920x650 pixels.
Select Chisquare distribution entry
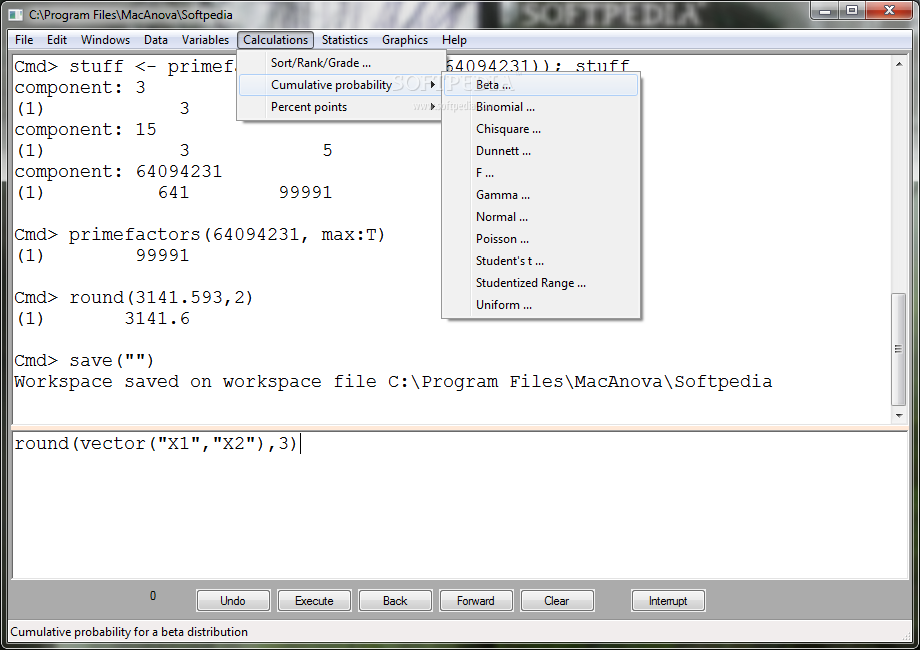541,129
